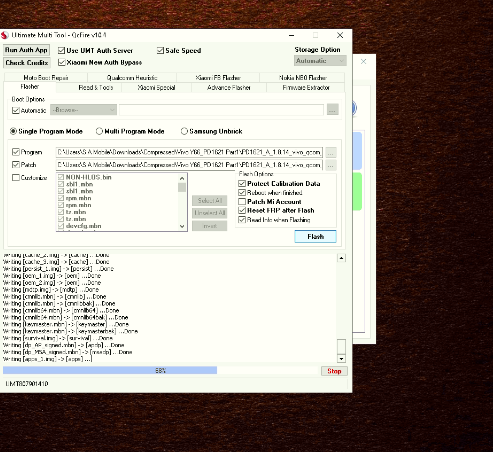
Task: Enable the Patch Mi Account checkbox
Action: [x=242, y=202]
